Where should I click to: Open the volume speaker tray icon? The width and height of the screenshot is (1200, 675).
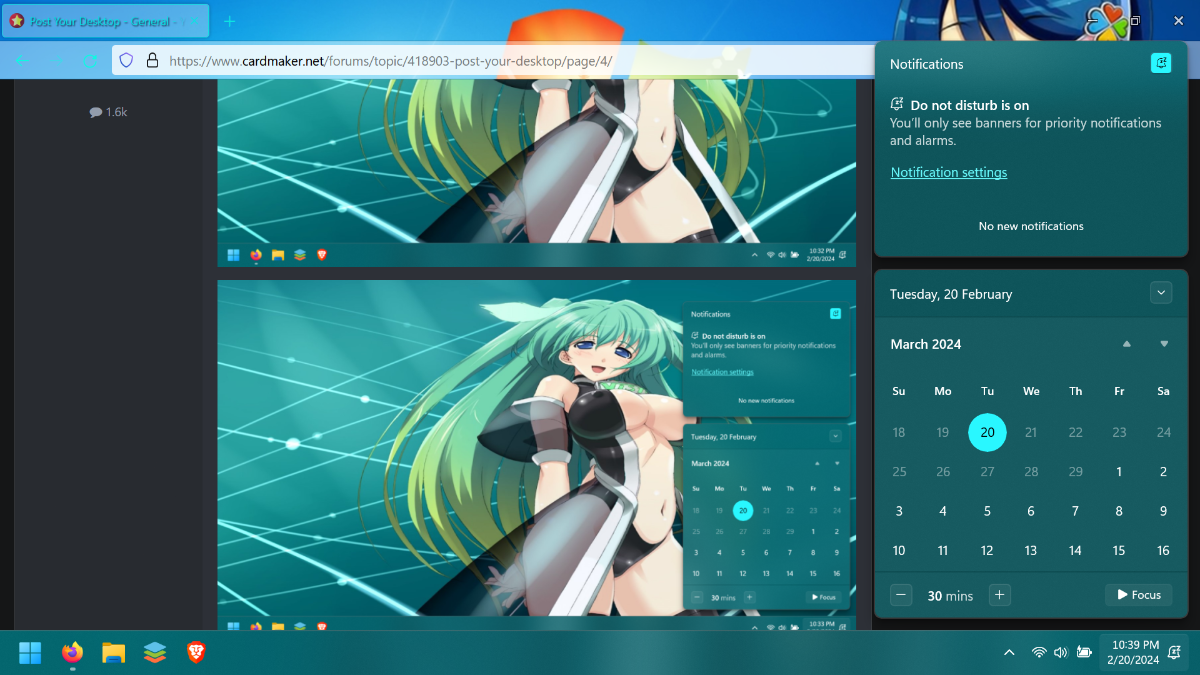1060,653
